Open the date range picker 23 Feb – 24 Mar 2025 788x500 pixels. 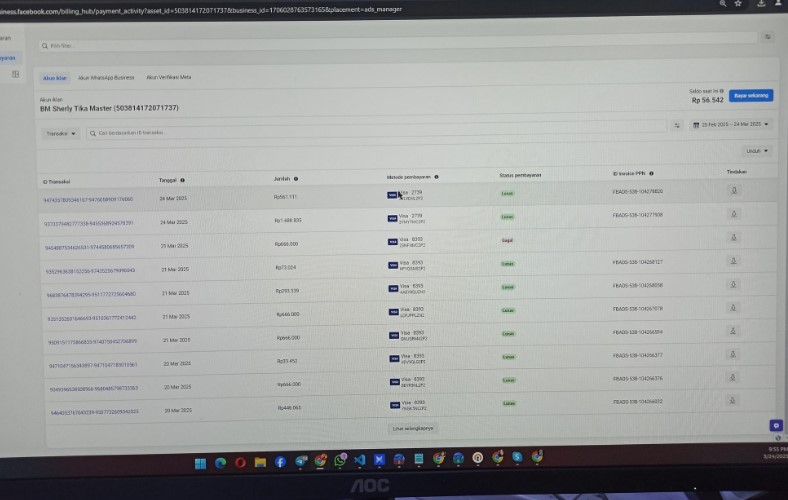click(731, 124)
